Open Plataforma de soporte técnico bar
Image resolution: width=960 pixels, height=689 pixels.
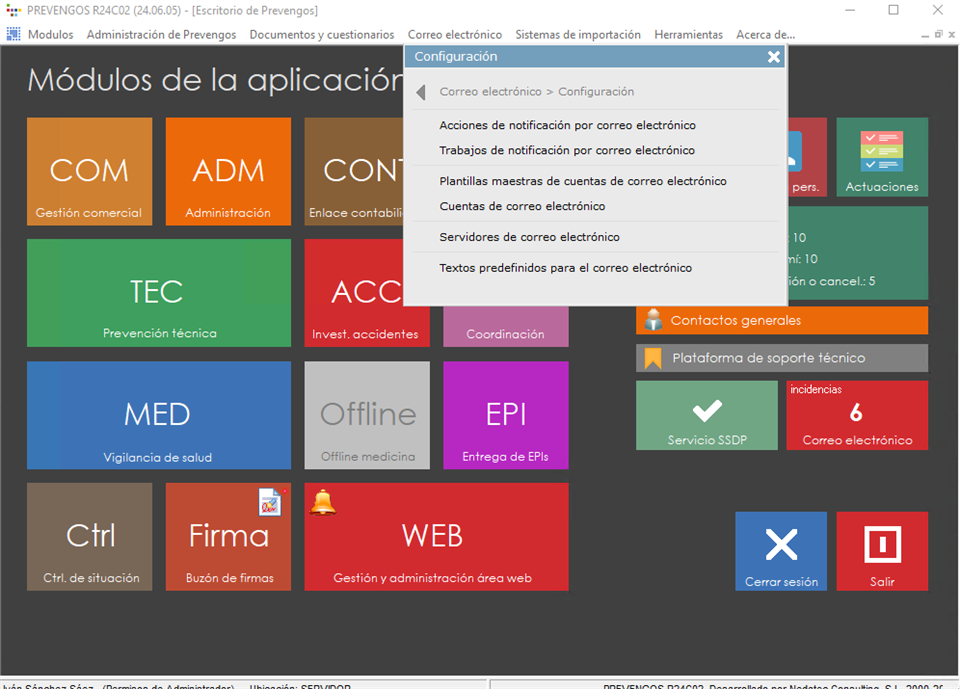point(781,358)
